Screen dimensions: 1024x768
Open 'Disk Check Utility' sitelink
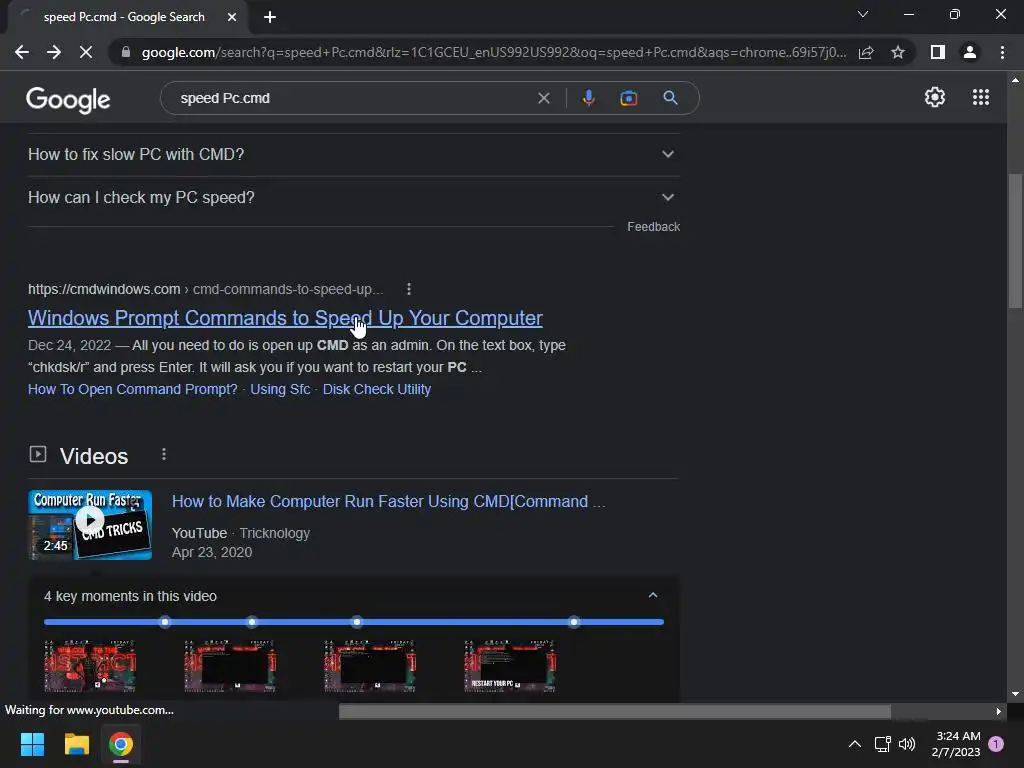click(x=377, y=389)
